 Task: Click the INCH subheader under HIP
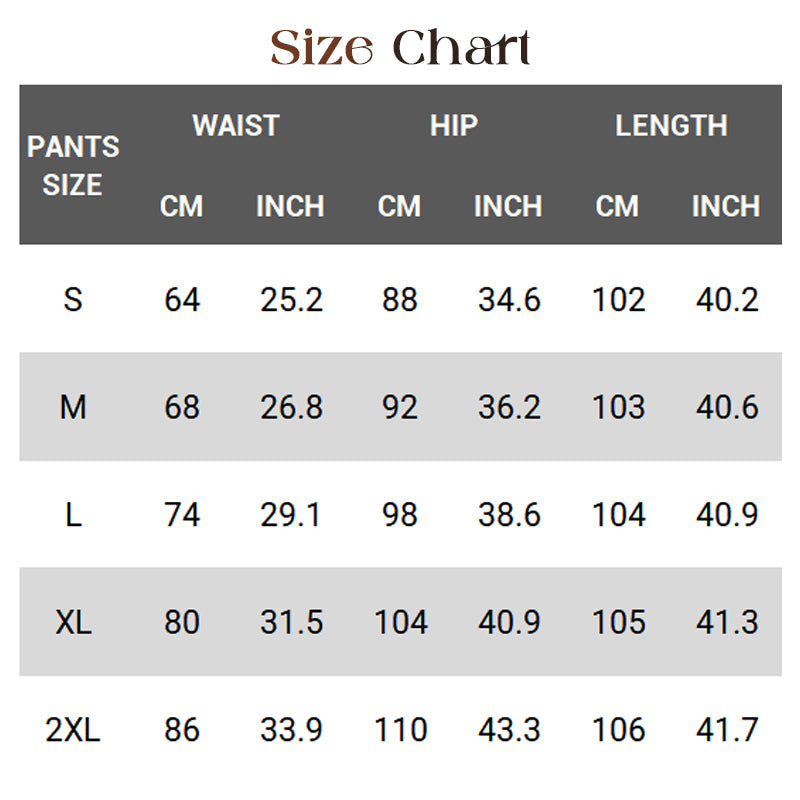(508, 206)
